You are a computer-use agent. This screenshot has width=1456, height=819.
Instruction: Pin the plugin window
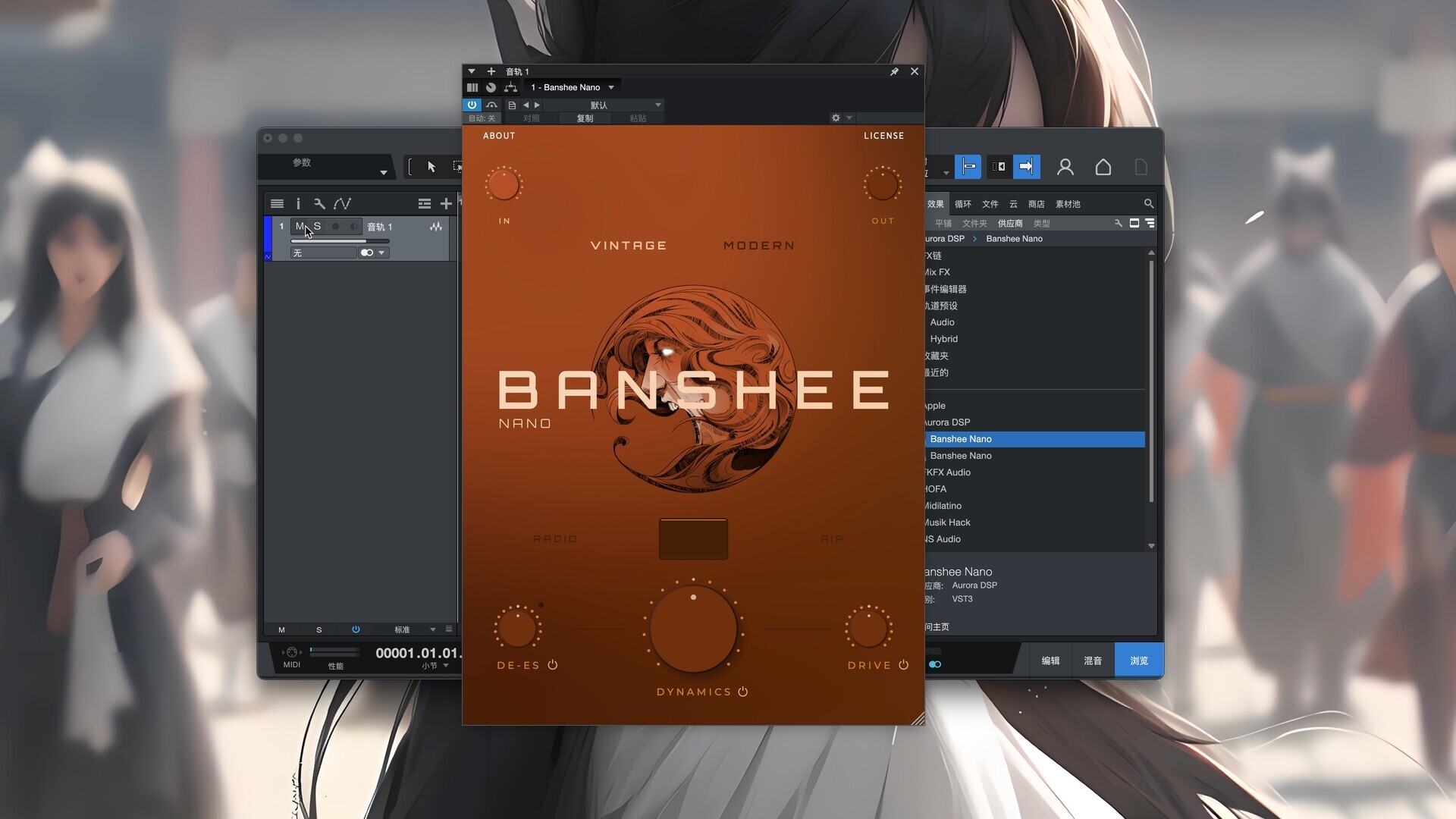(894, 71)
